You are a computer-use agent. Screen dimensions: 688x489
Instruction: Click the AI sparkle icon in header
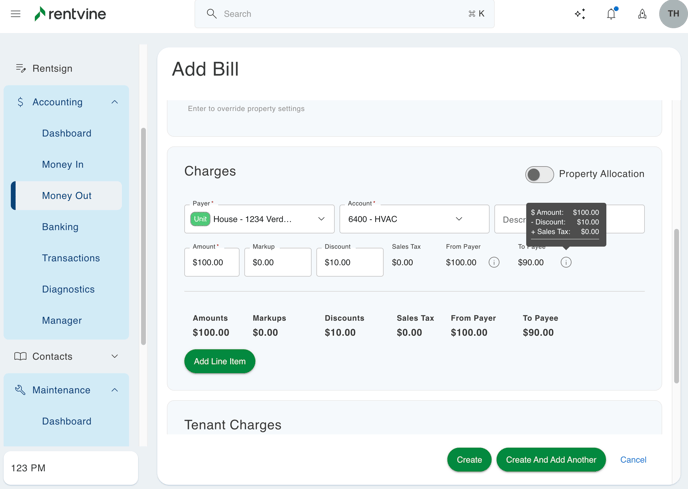coord(580,14)
